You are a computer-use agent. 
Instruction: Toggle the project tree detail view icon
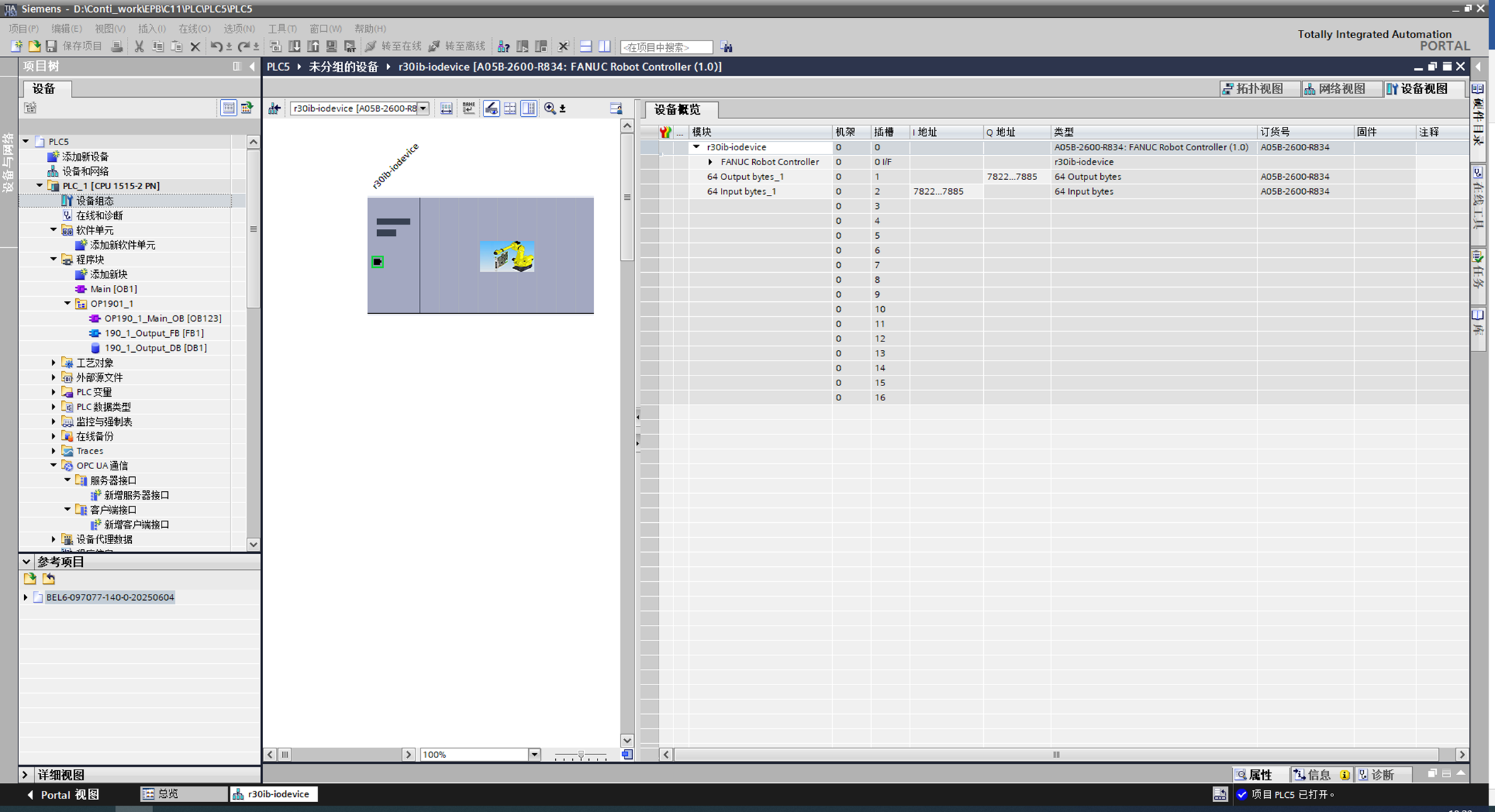click(x=228, y=108)
